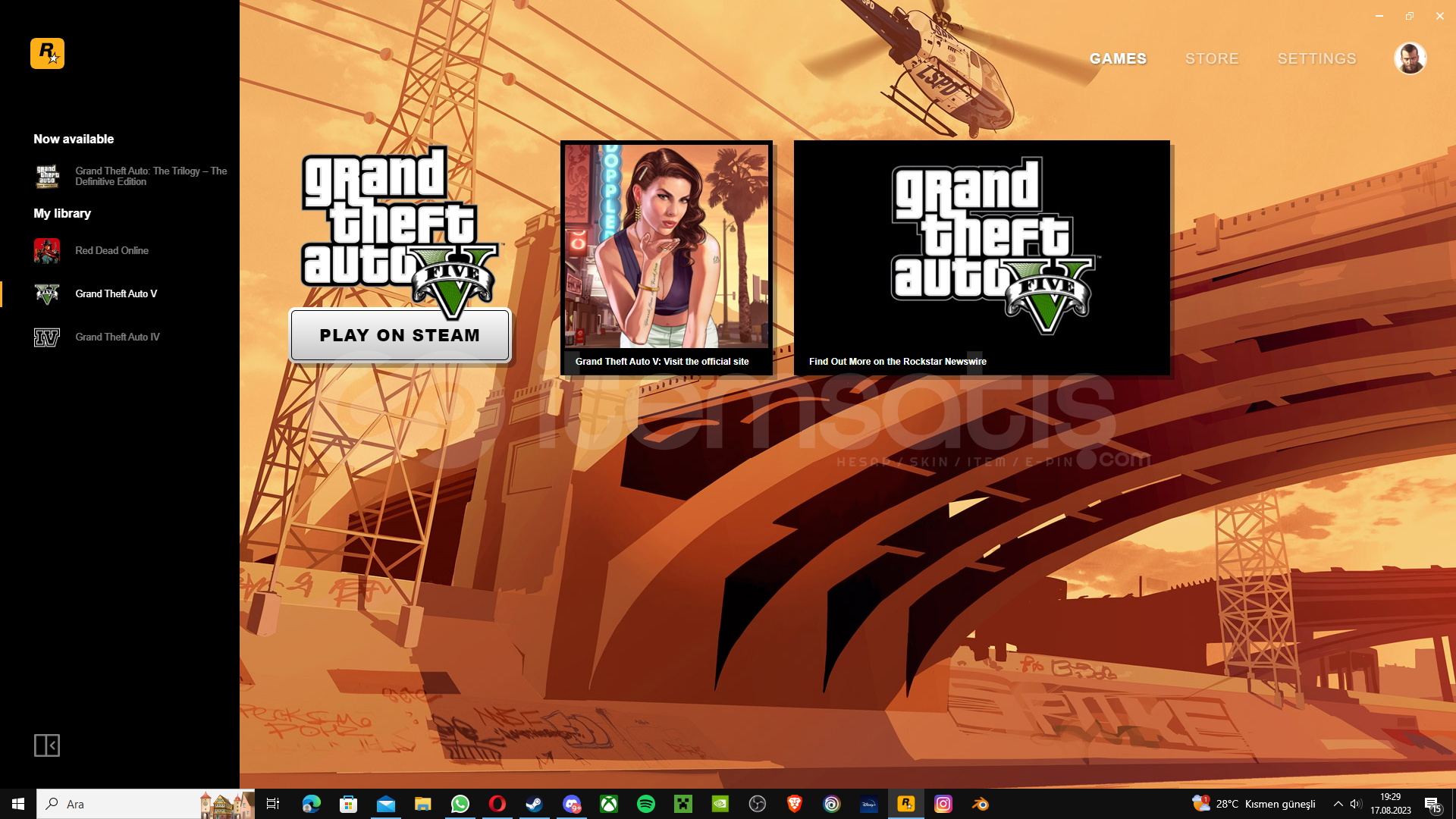
Task: Click the volume speaker icon
Action: pos(1356,804)
